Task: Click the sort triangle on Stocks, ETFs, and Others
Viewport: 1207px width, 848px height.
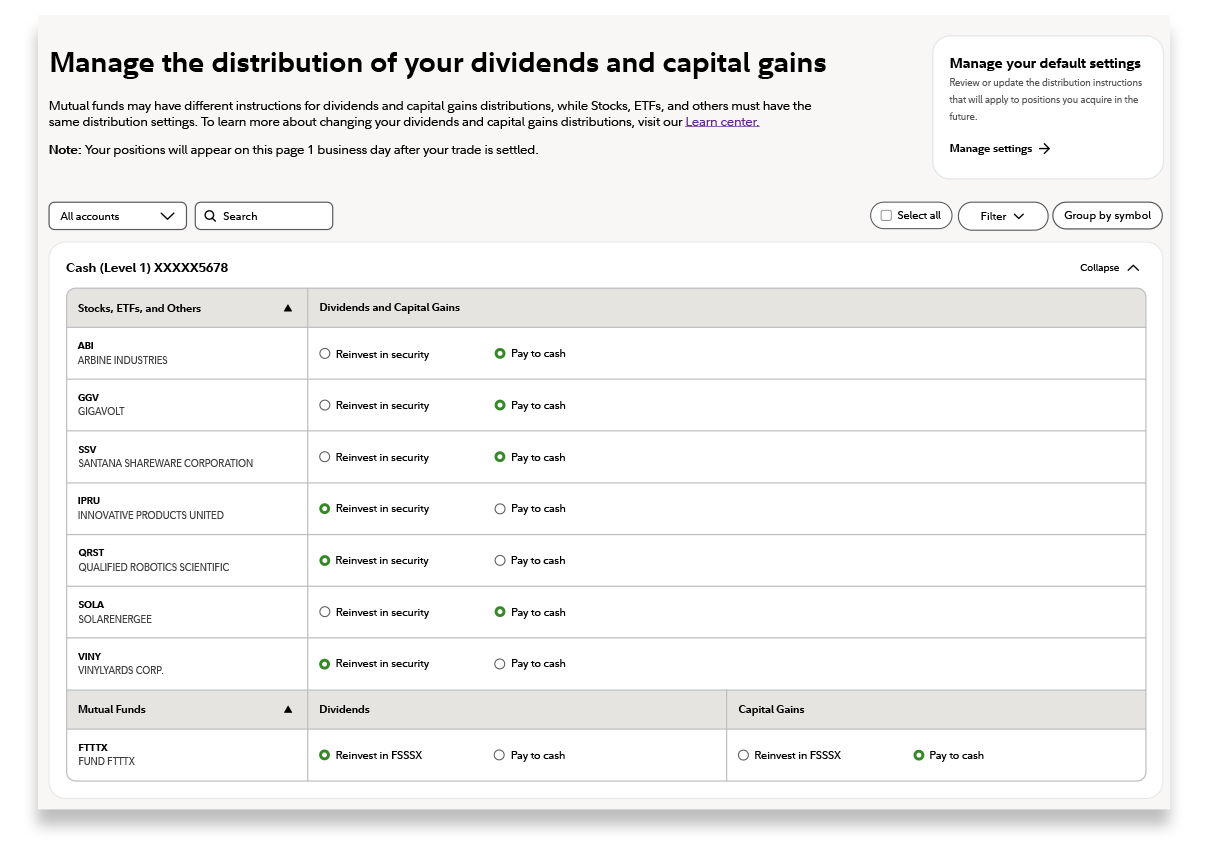Action: click(x=288, y=308)
